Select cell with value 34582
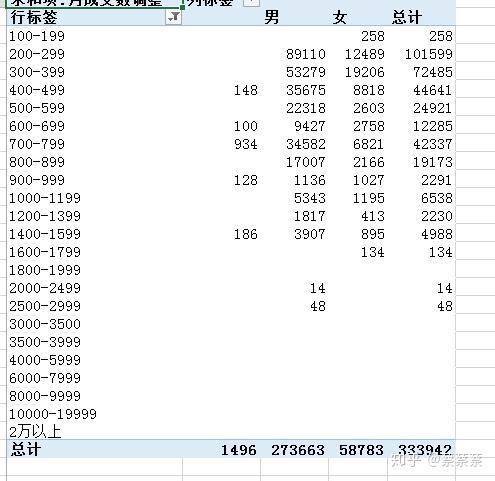The height and width of the screenshot is (481, 495). point(306,144)
